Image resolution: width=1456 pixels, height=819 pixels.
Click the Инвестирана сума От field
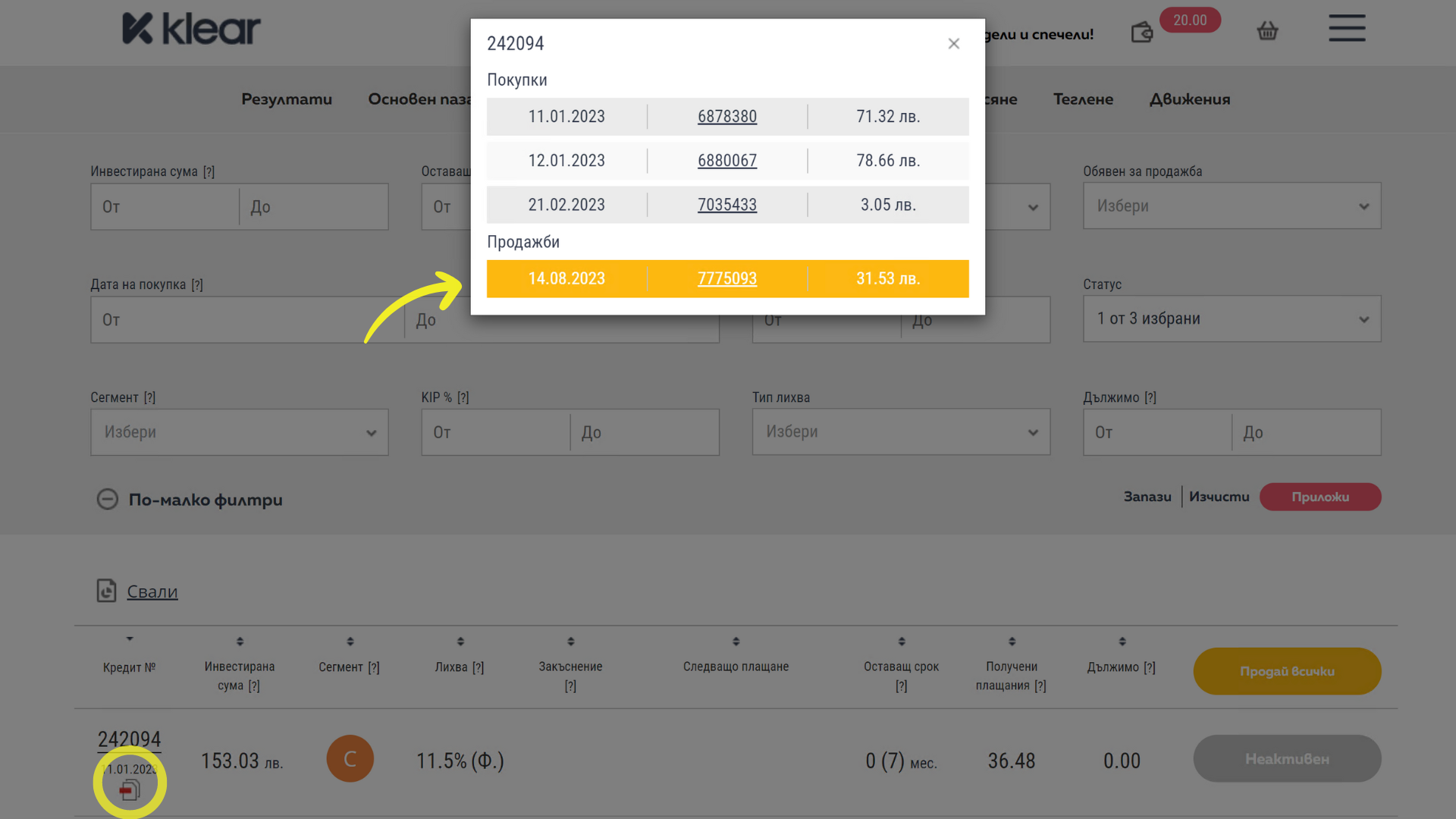click(165, 207)
